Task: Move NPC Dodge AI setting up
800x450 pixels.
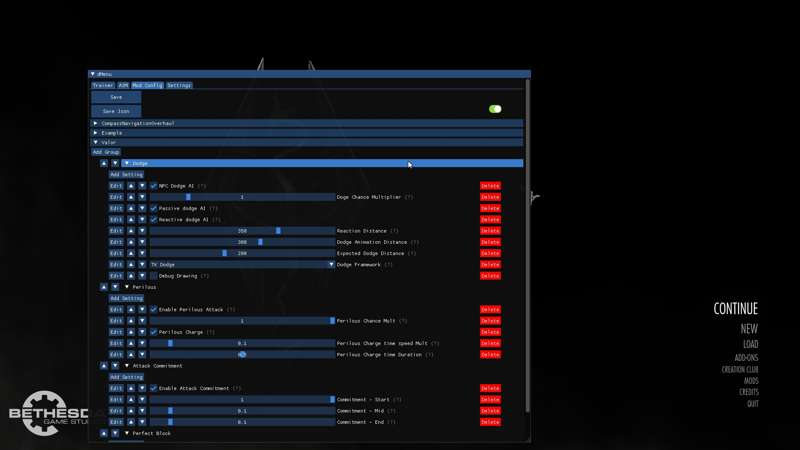Action: click(131, 186)
